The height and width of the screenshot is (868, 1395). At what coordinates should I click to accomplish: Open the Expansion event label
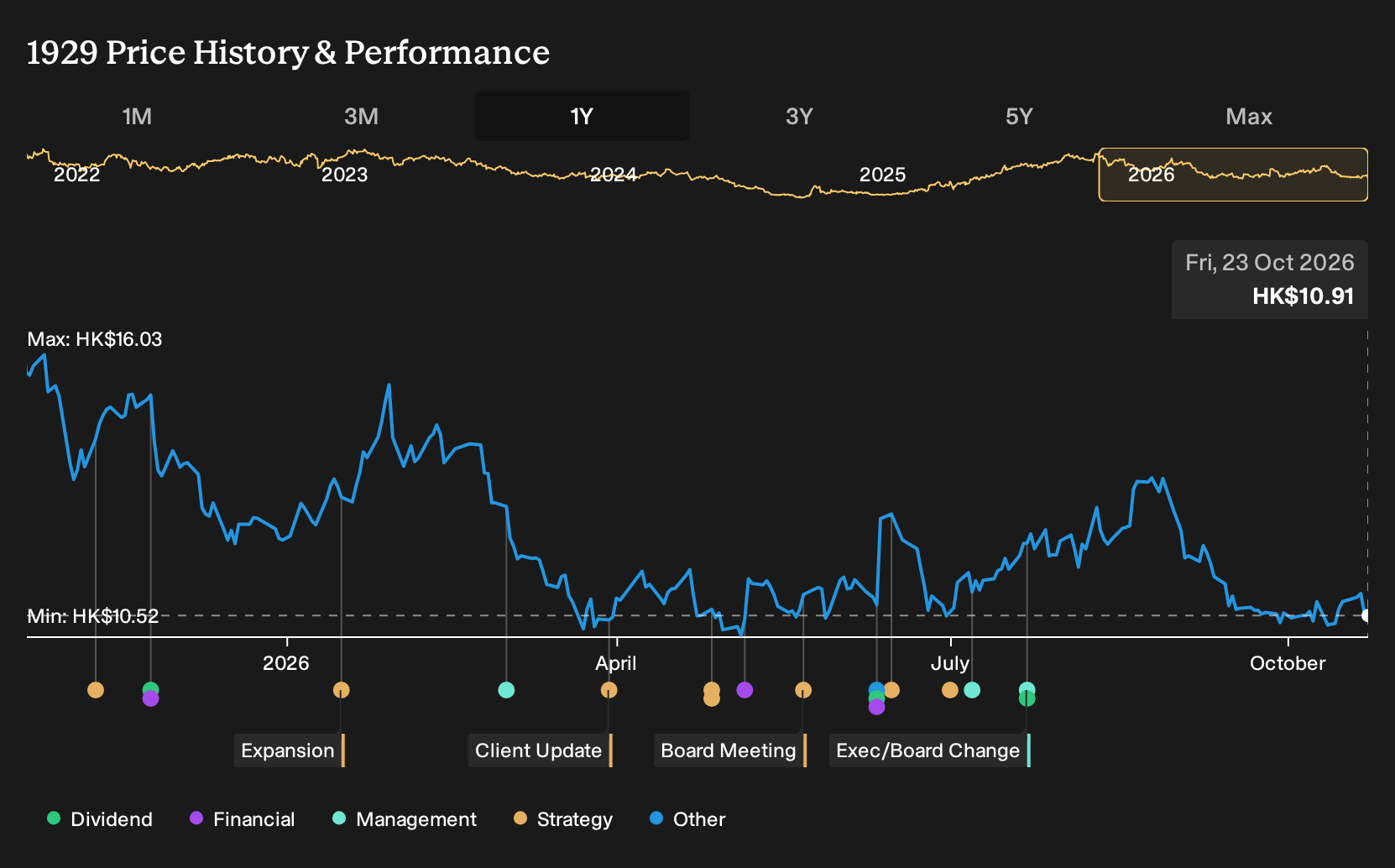point(290,750)
